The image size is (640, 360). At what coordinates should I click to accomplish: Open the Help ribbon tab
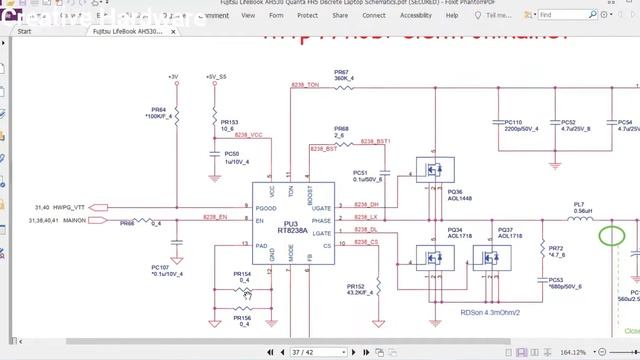click(x=452, y=16)
